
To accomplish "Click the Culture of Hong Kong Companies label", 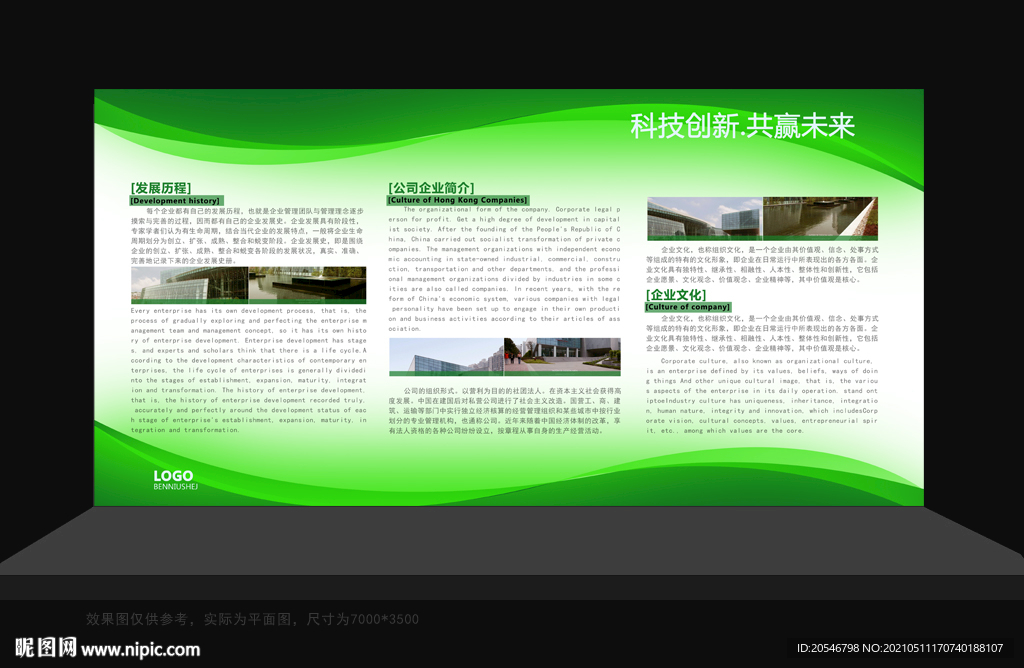I will point(458,200).
